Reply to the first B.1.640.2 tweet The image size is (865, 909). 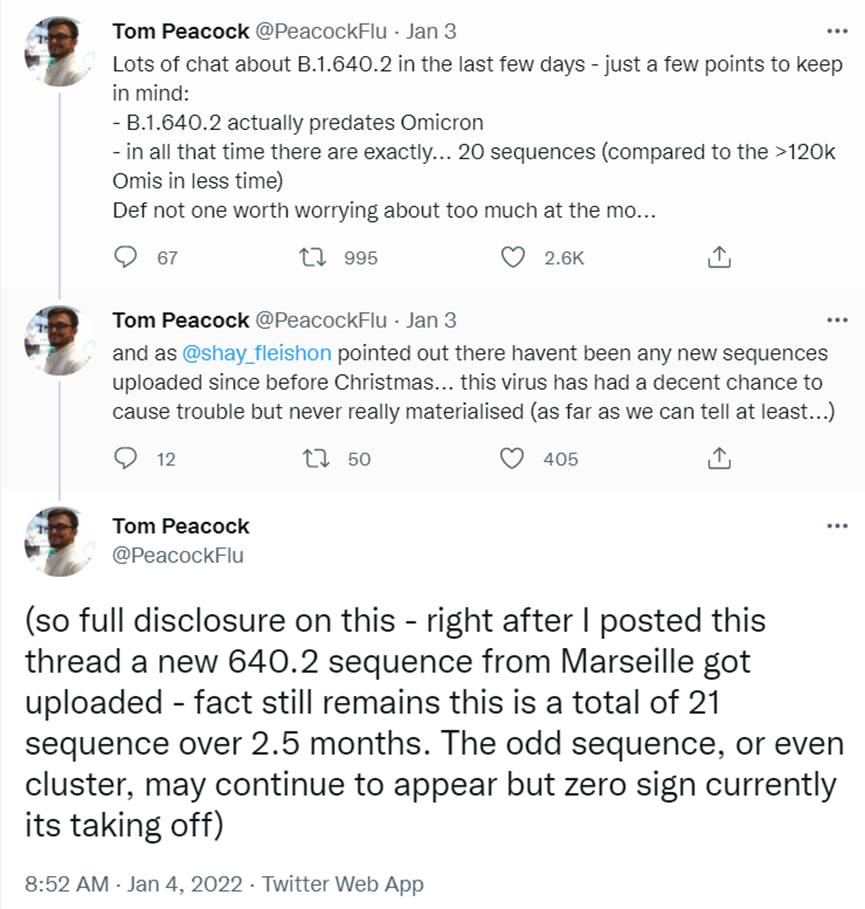(x=126, y=257)
